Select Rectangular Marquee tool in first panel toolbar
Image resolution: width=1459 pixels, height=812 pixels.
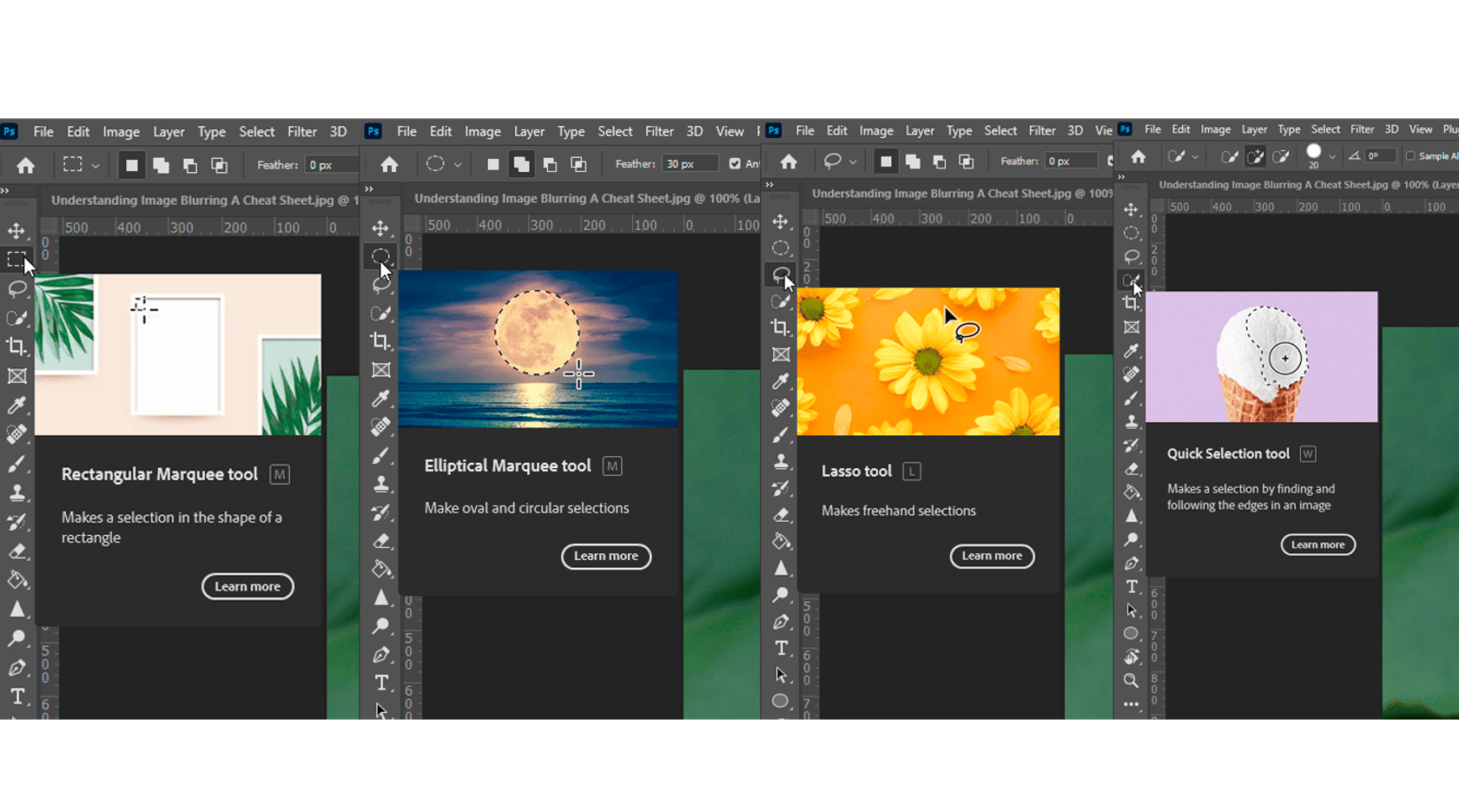17,260
